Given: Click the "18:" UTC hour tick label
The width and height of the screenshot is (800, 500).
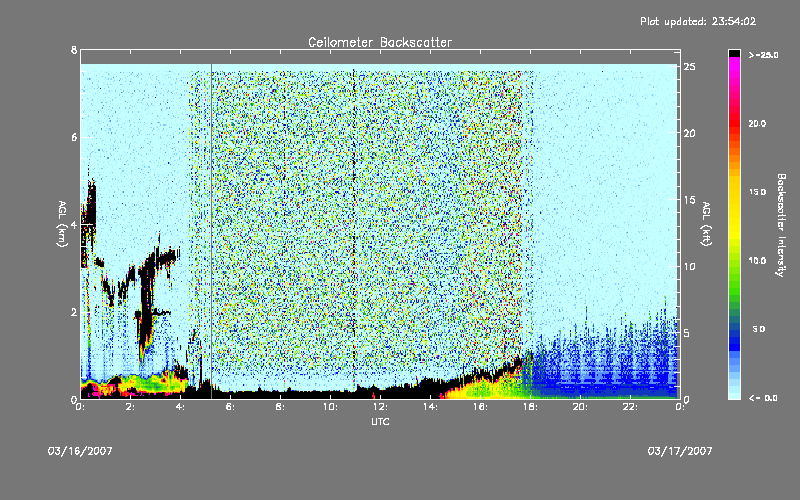Looking at the screenshot, I should click(x=530, y=407).
